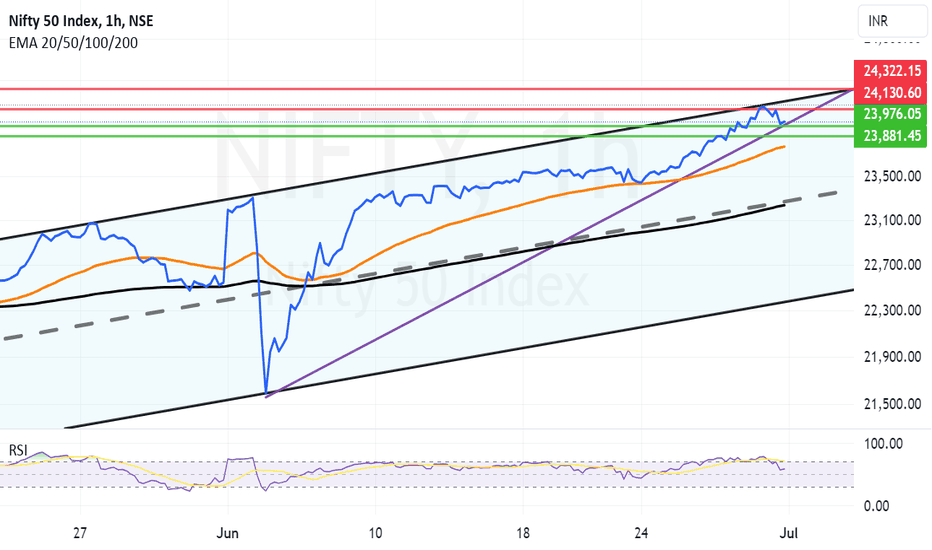Viewport: 932px width, 550px height.
Task: Click the 22,700.00 price axis value
Action: pyautogui.click(x=892, y=265)
